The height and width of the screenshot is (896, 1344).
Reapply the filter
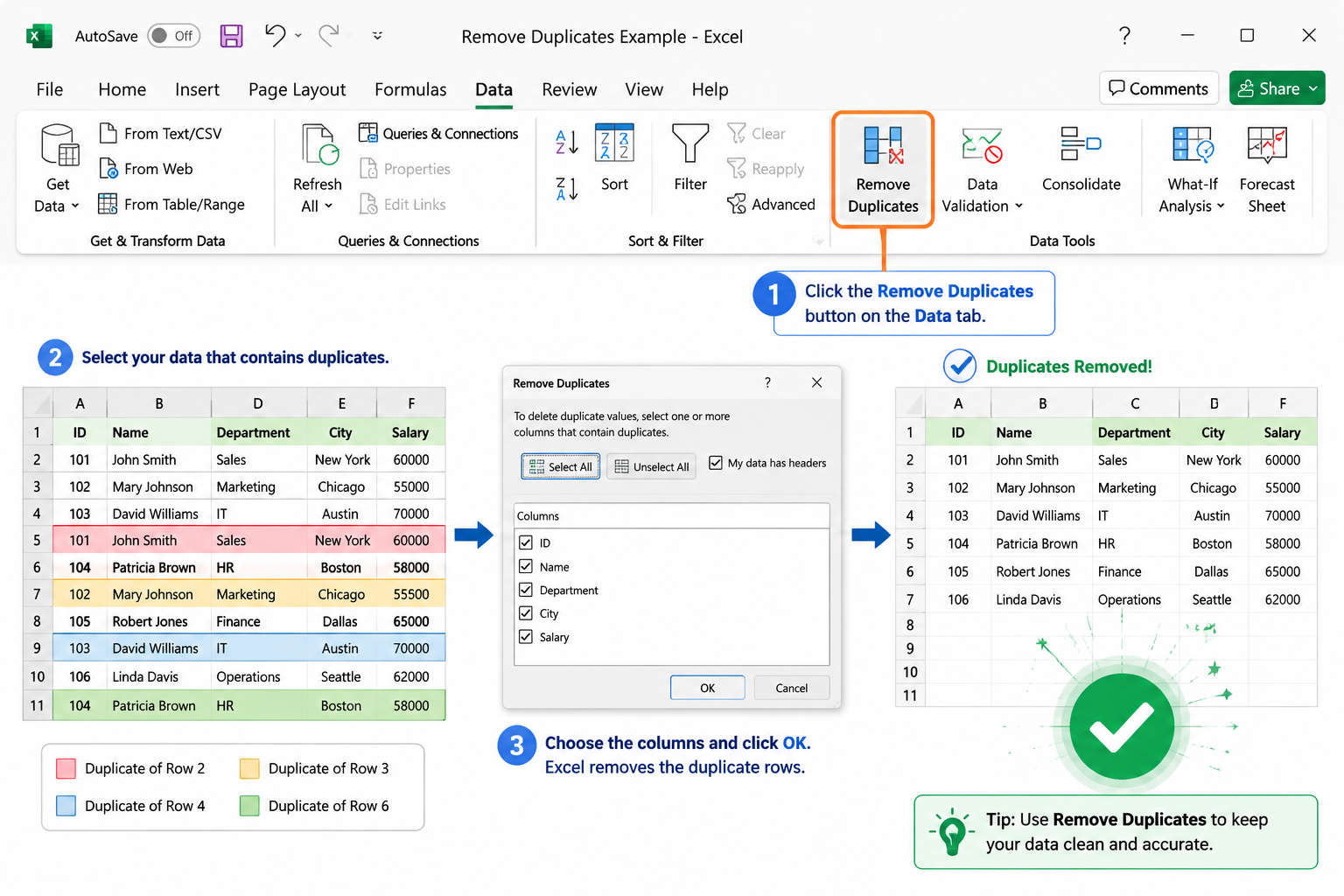(766, 168)
